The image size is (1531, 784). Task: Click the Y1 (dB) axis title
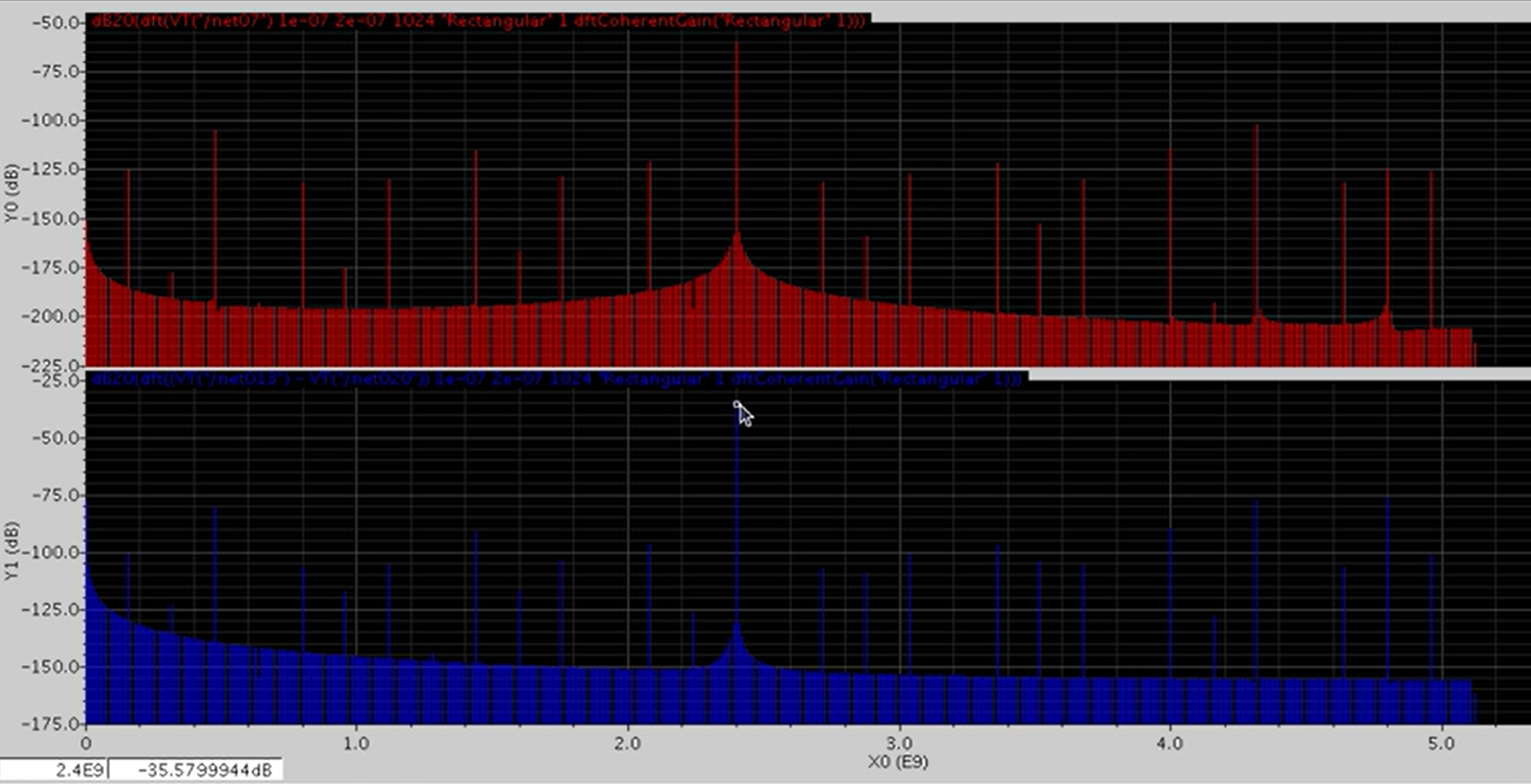[12, 551]
